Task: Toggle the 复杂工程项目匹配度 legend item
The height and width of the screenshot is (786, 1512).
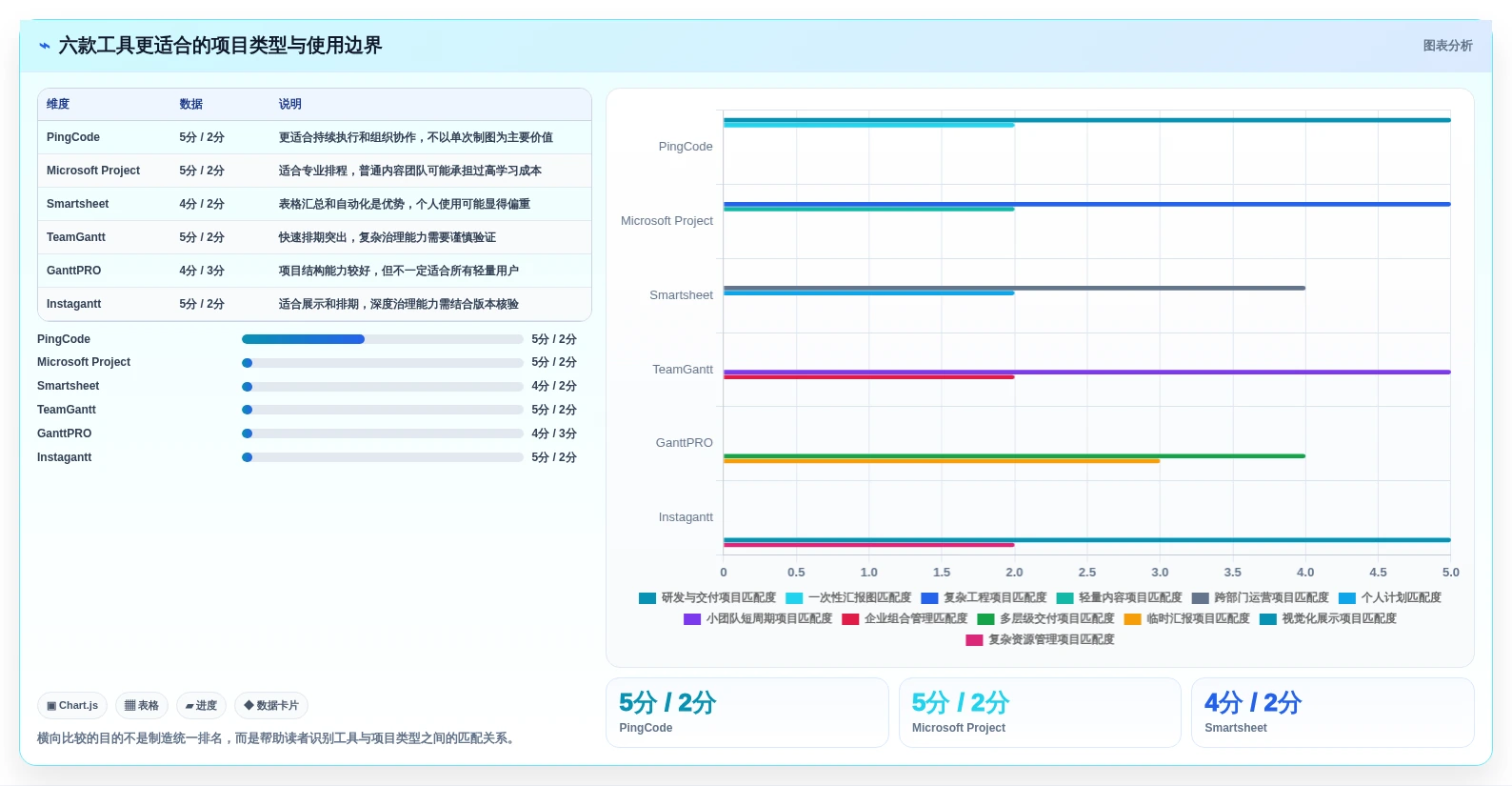Action: tap(984, 598)
